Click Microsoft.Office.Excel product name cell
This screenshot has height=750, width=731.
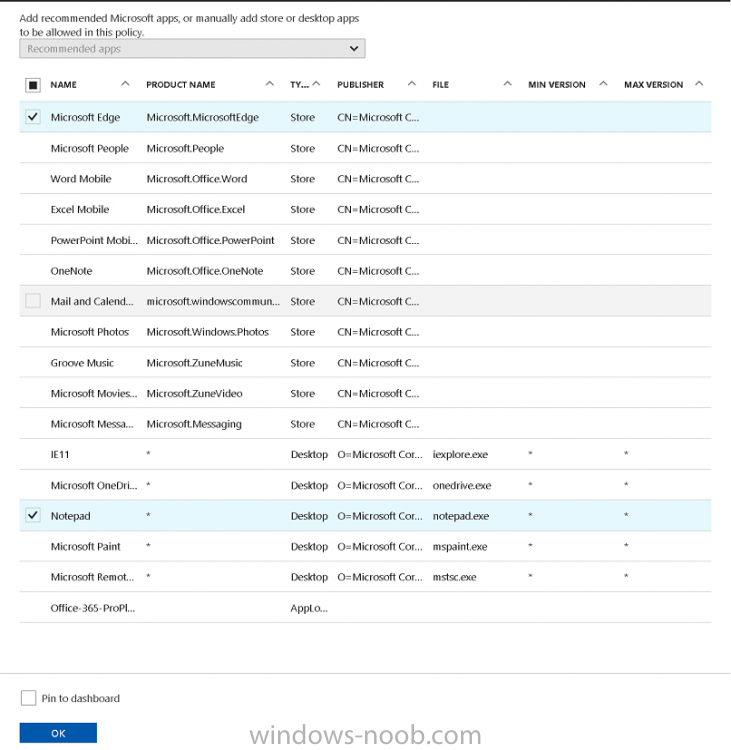pyautogui.click(x=196, y=209)
